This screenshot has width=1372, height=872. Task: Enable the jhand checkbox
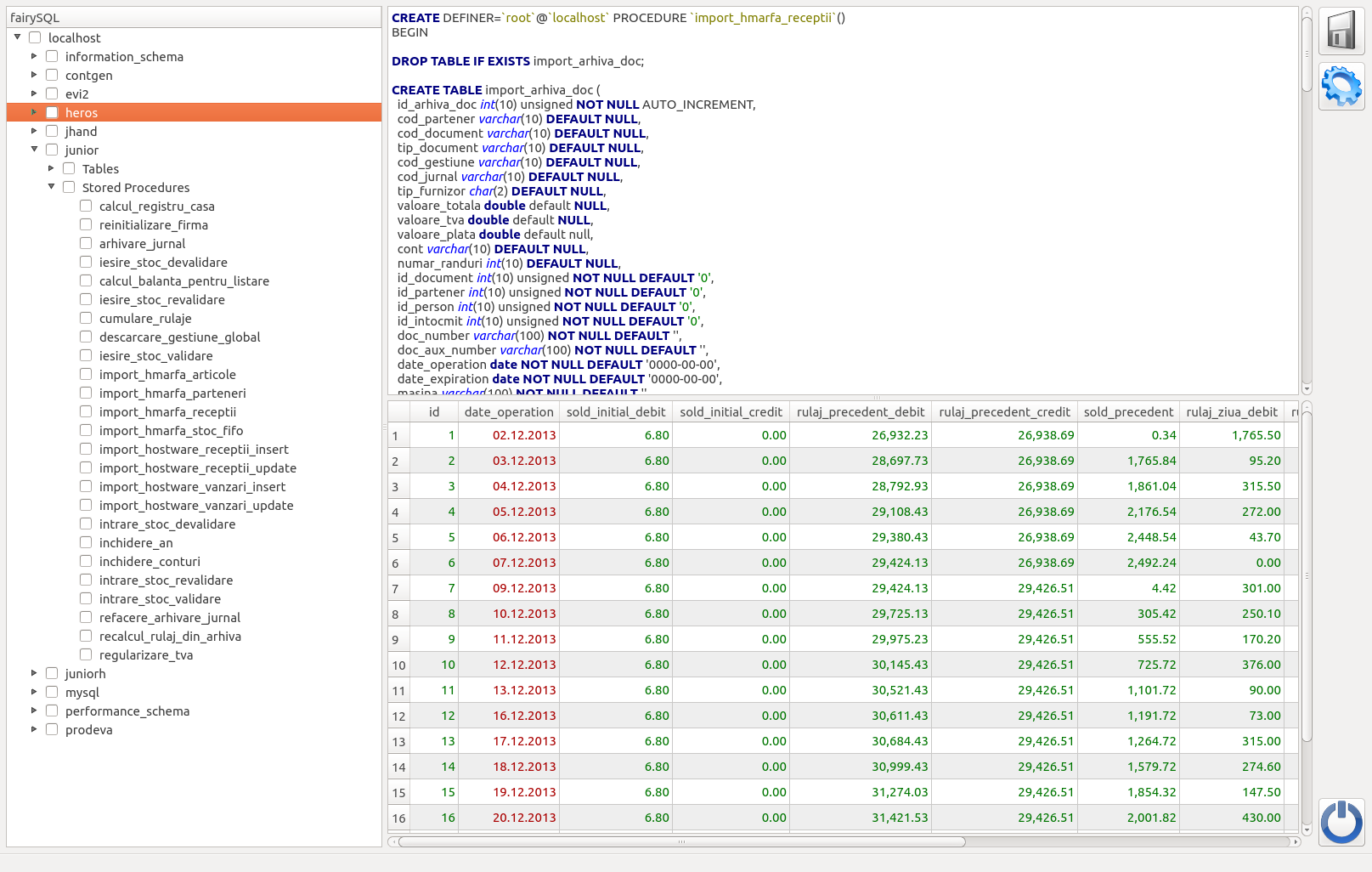[x=52, y=131]
